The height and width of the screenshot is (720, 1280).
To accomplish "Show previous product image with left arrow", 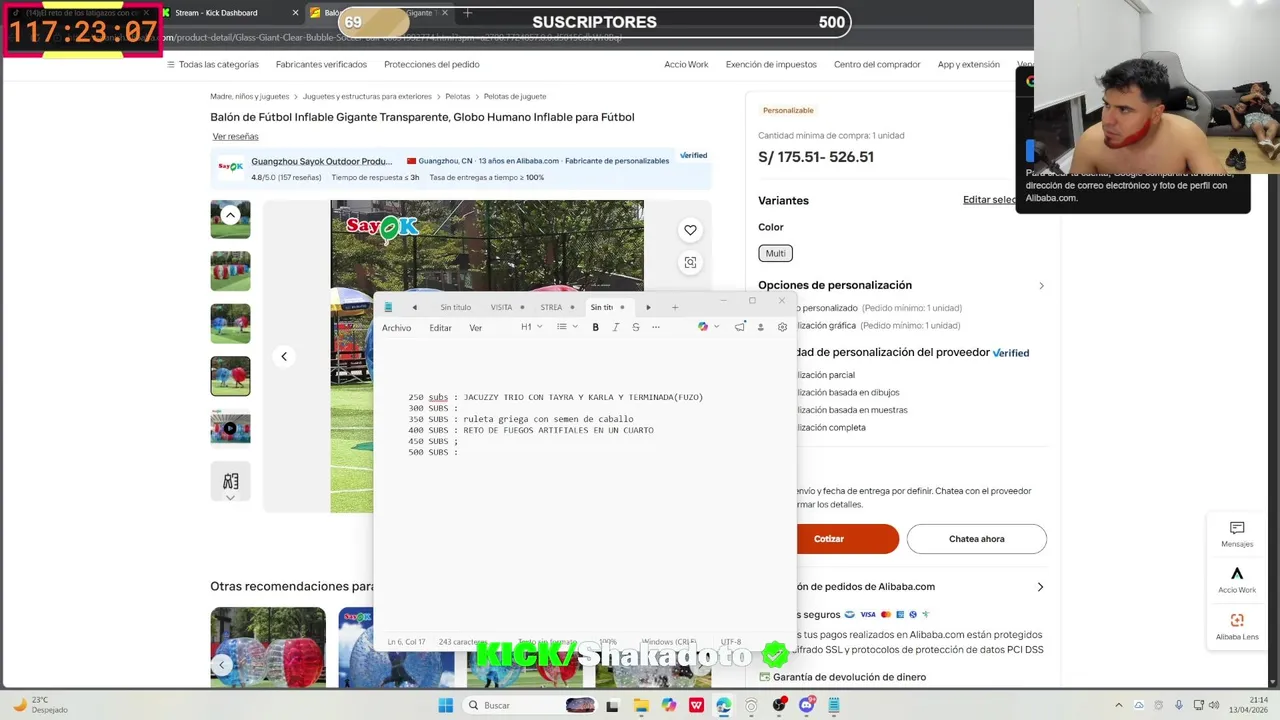I will pyautogui.click(x=284, y=356).
